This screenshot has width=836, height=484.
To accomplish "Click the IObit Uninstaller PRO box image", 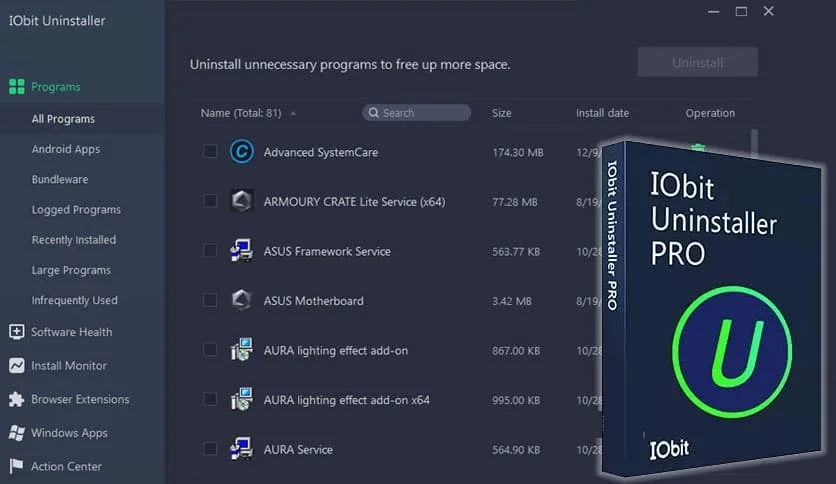I will click(712, 308).
